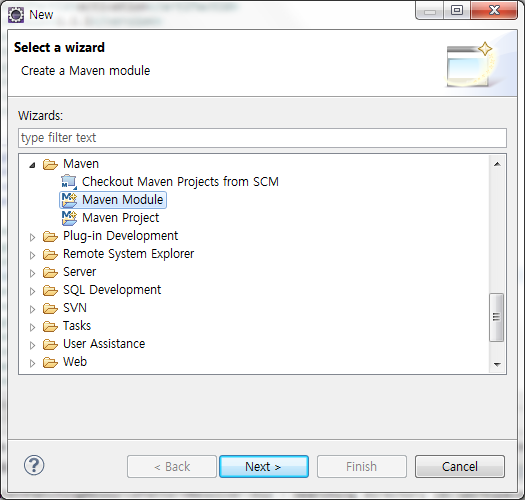The image size is (525, 500).
Task: Click the Eclipse icon in title bar
Action: (x=16, y=15)
